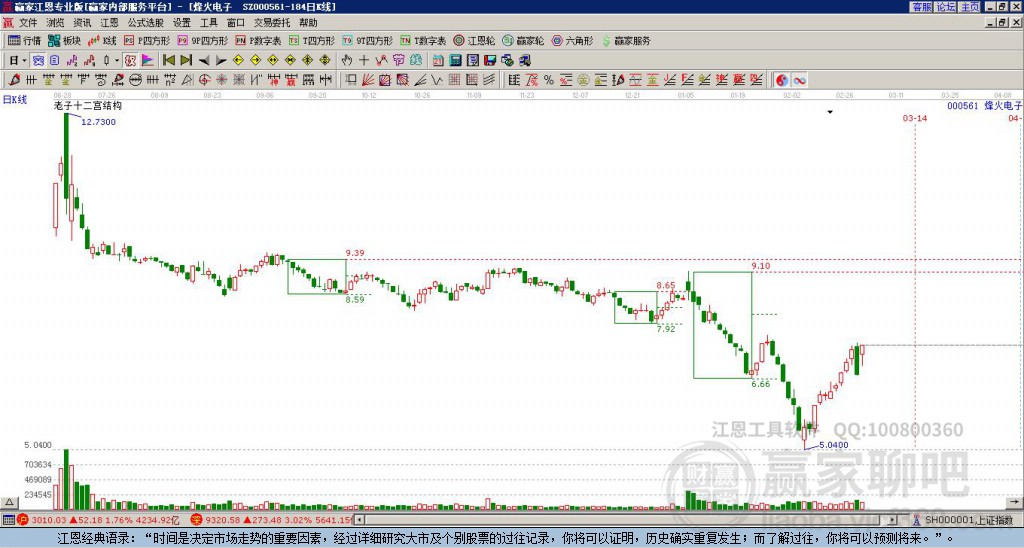1024x548 pixels.
Task: Open the 主页 homepage link
Action: tap(970, 7)
